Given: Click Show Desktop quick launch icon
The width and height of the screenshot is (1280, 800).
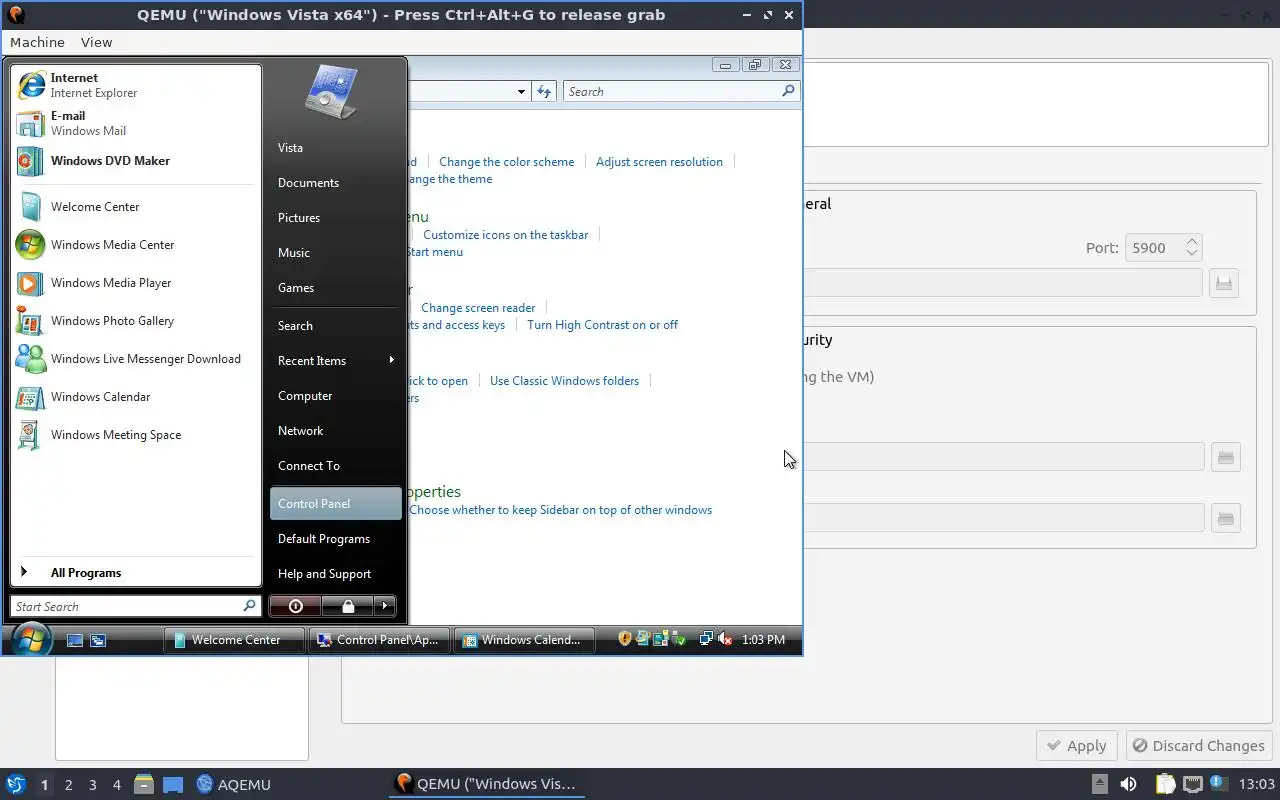Looking at the screenshot, I should click(74, 640).
